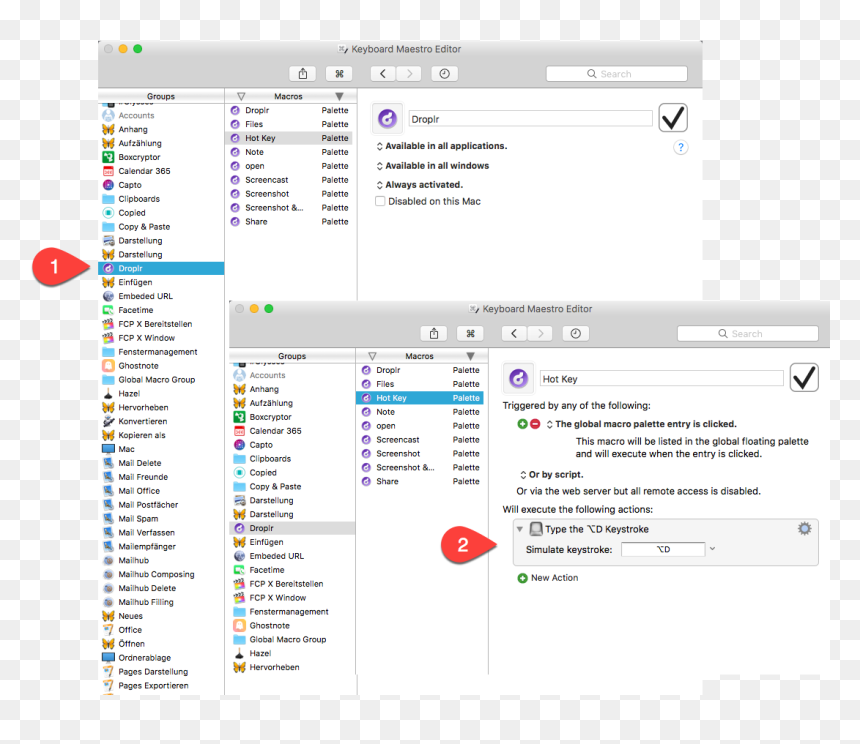Click the green plus to add a trigger
Viewport: 860px width, 744px height.
pyautogui.click(x=522, y=424)
